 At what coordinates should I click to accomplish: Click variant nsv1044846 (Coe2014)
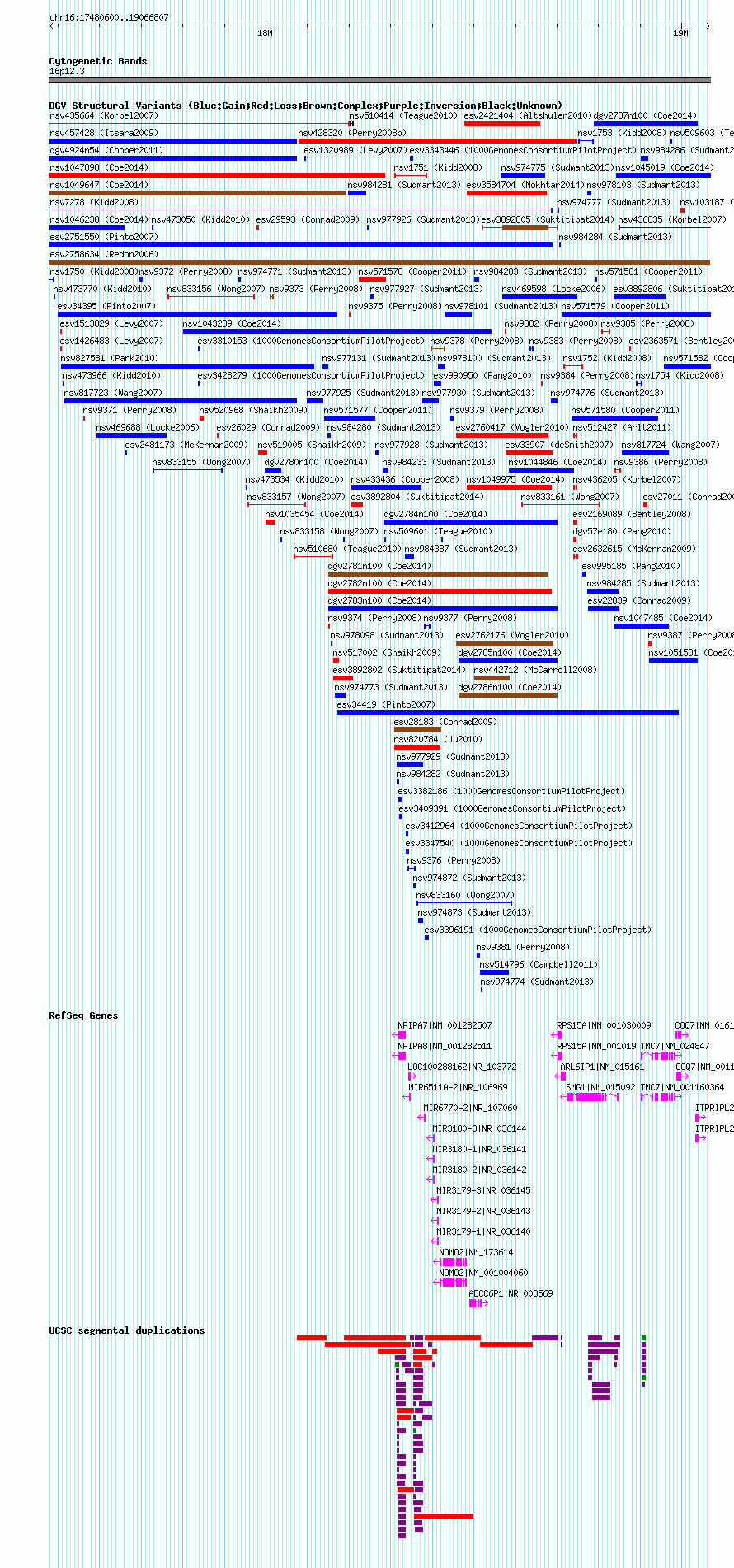tap(541, 470)
